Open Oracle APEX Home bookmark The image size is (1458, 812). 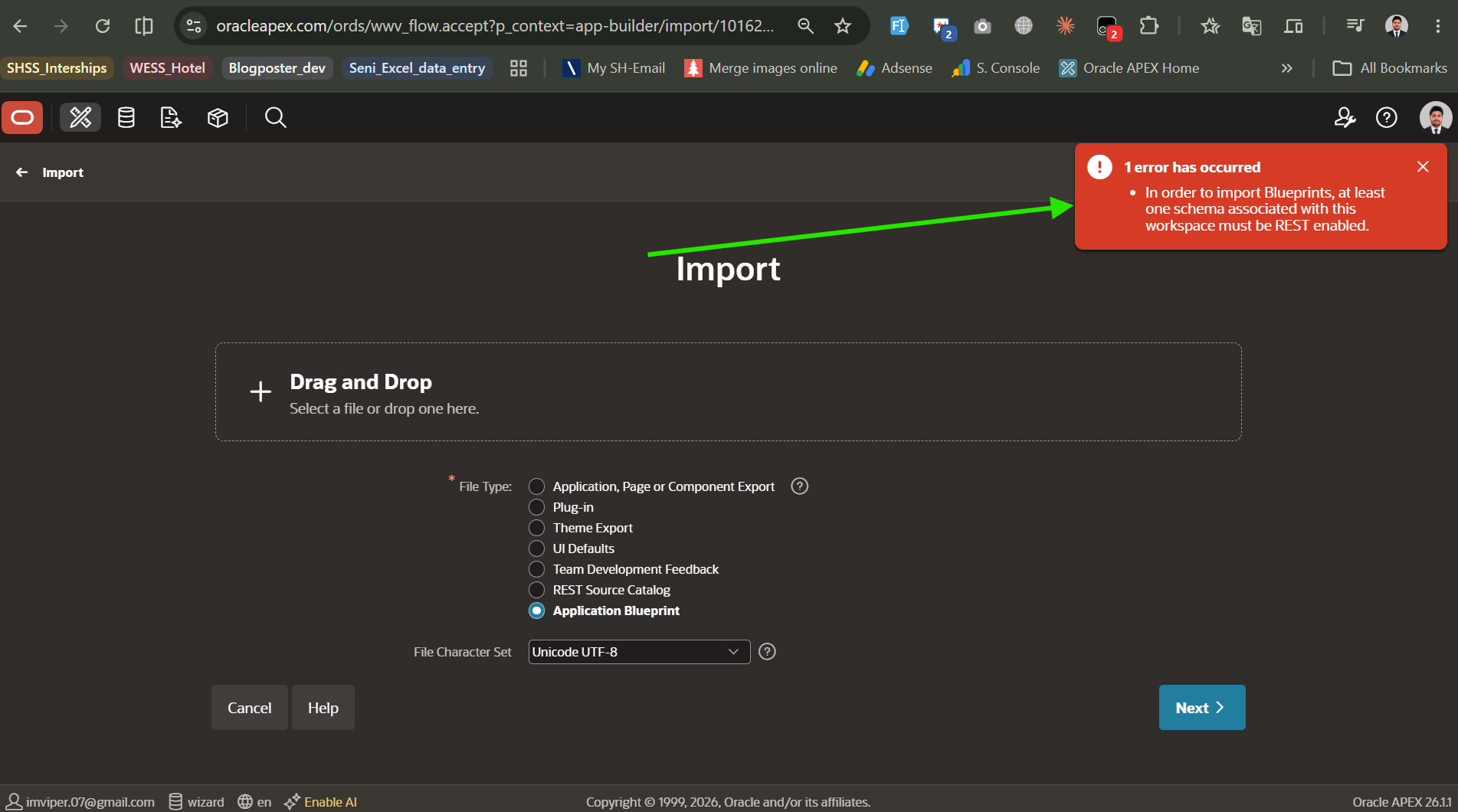point(1129,68)
